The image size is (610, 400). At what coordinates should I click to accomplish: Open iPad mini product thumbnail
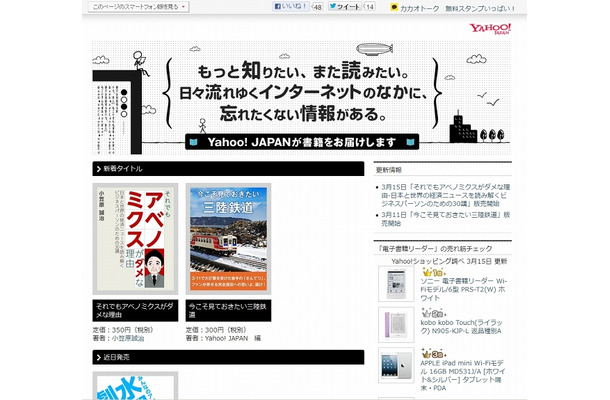click(396, 365)
